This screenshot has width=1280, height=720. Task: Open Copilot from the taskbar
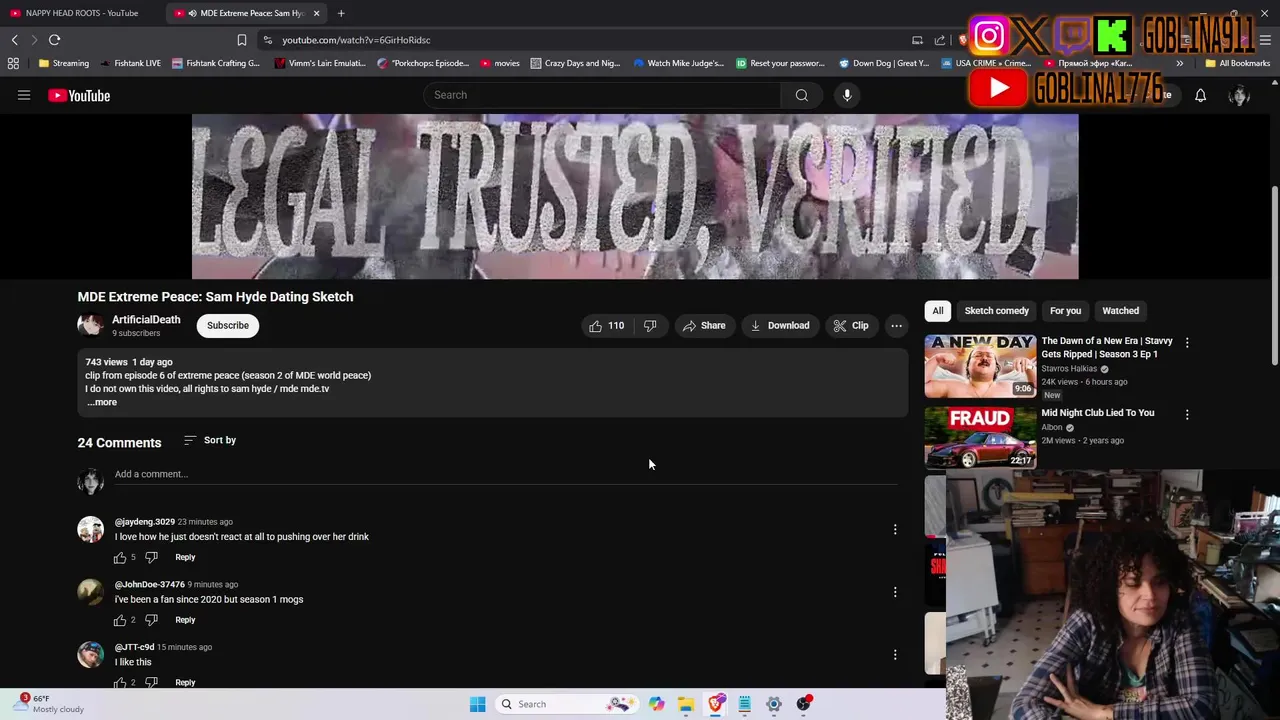(656, 704)
